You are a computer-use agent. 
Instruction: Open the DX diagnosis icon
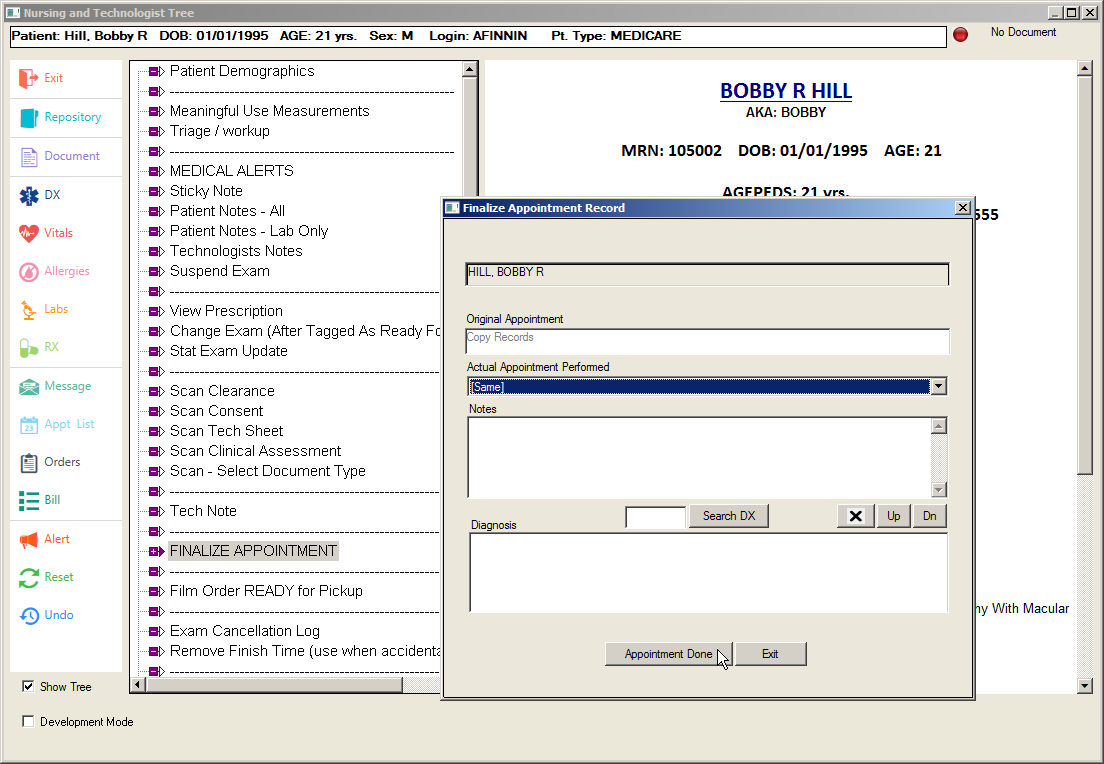tap(29, 195)
